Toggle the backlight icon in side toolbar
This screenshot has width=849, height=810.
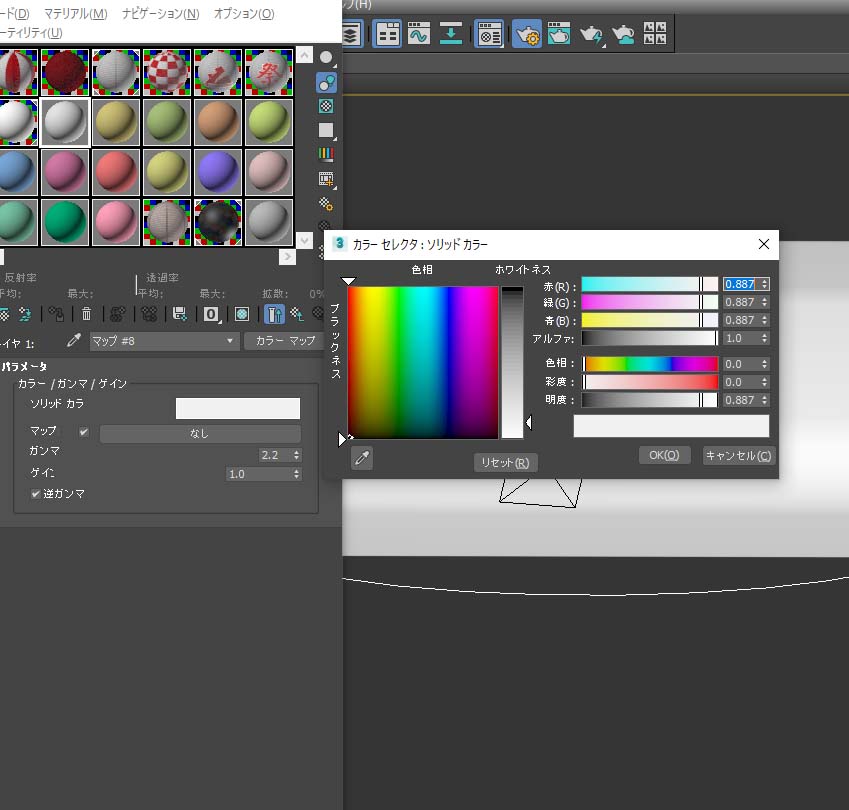pyautogui.click(x=326, y=82)
